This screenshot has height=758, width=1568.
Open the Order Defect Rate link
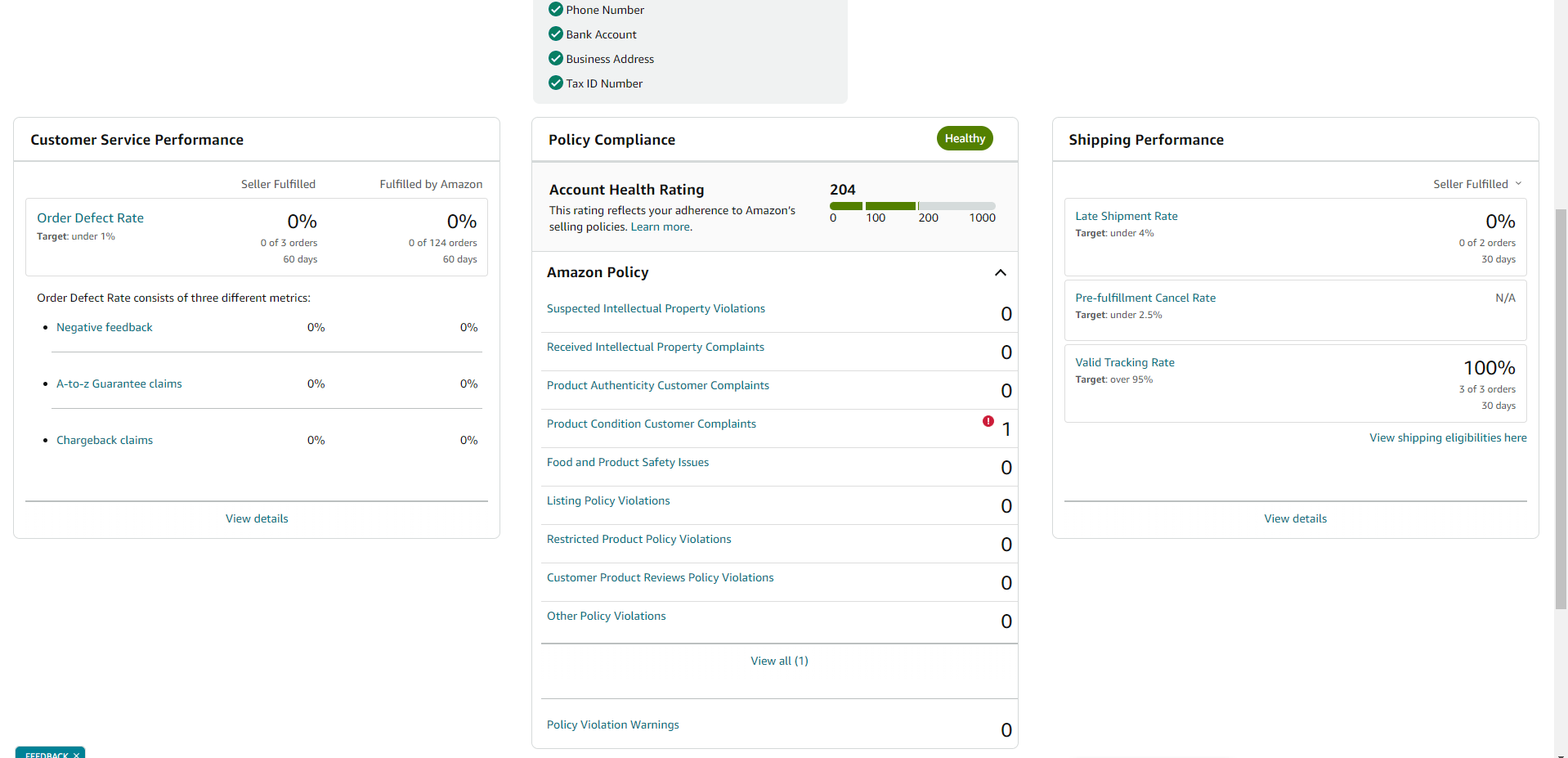(x=91, y=218)
